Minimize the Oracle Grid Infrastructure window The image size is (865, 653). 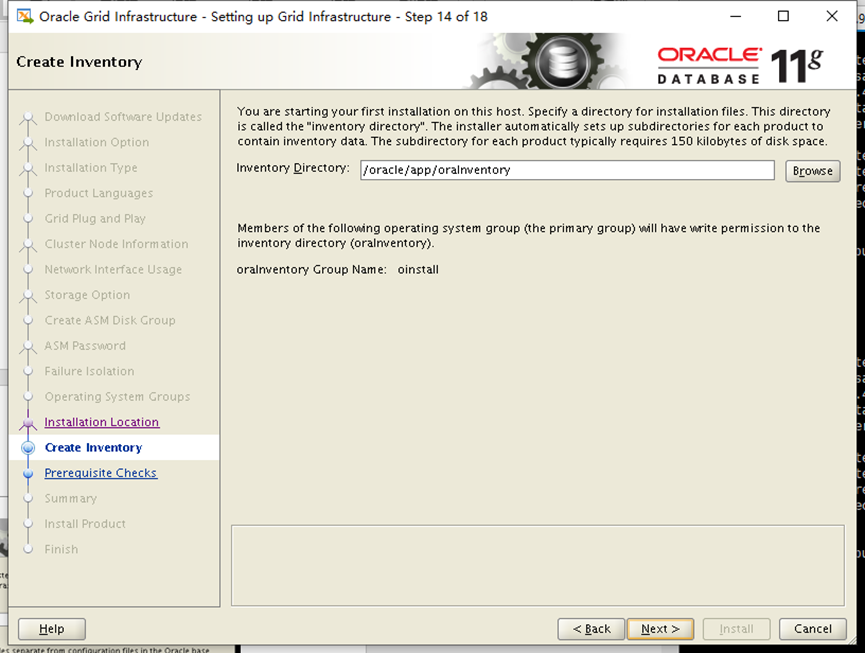coord(735,16)
